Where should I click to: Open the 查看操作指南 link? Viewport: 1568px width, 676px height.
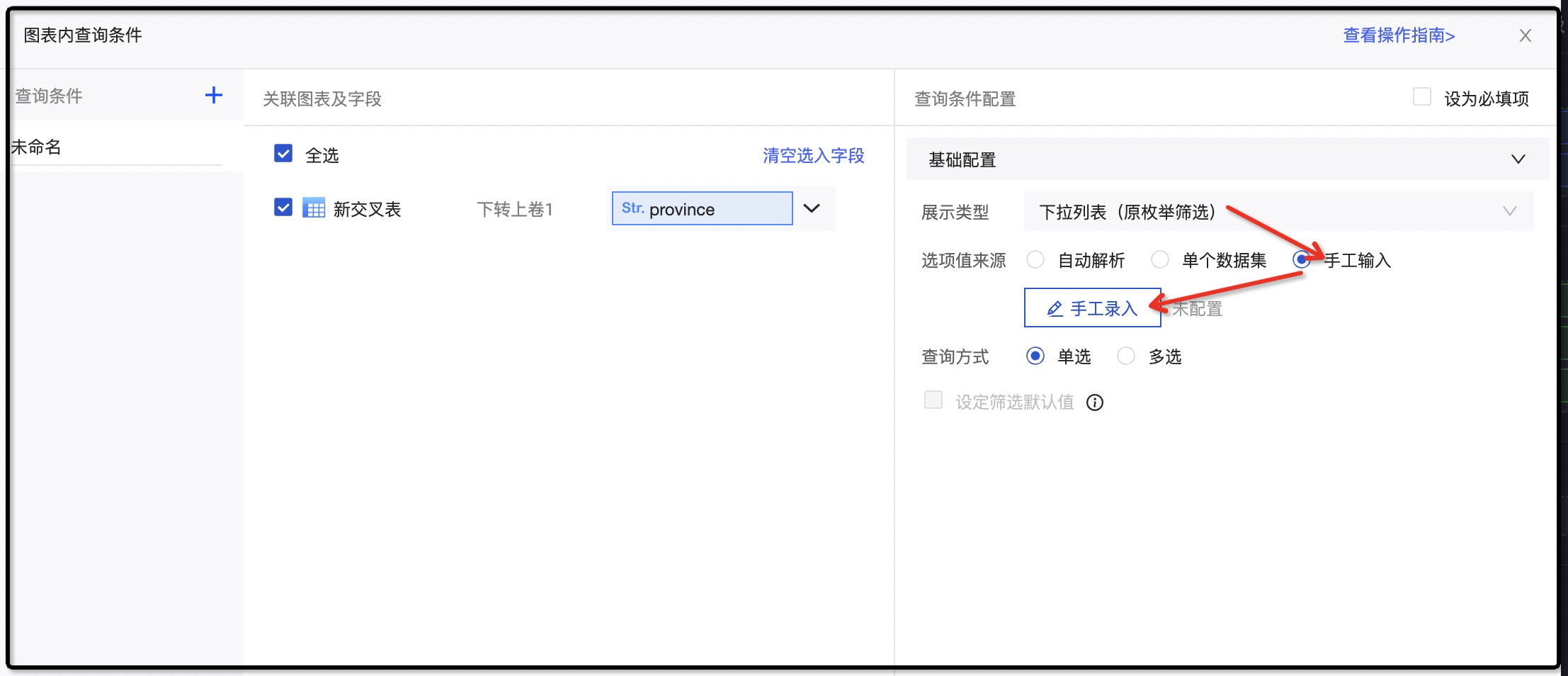tap(1398, 35)
